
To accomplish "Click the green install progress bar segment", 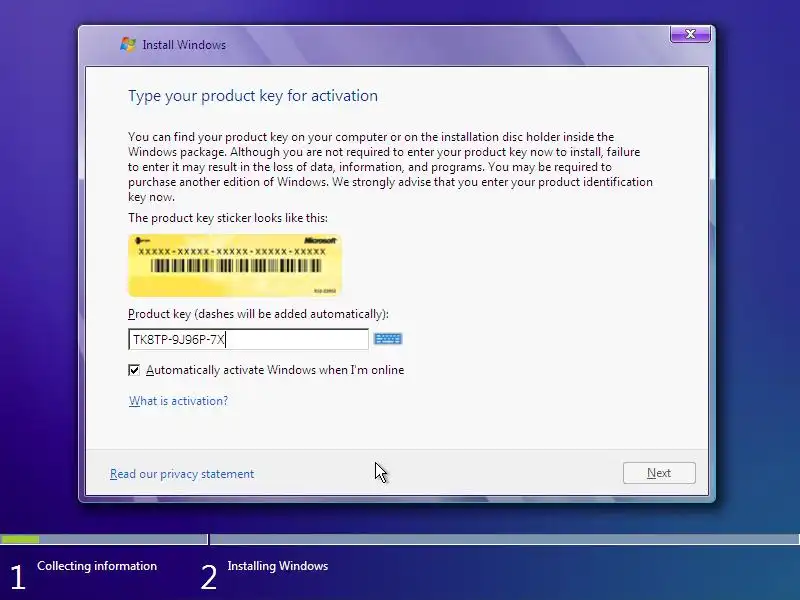I will coord(20,539).
